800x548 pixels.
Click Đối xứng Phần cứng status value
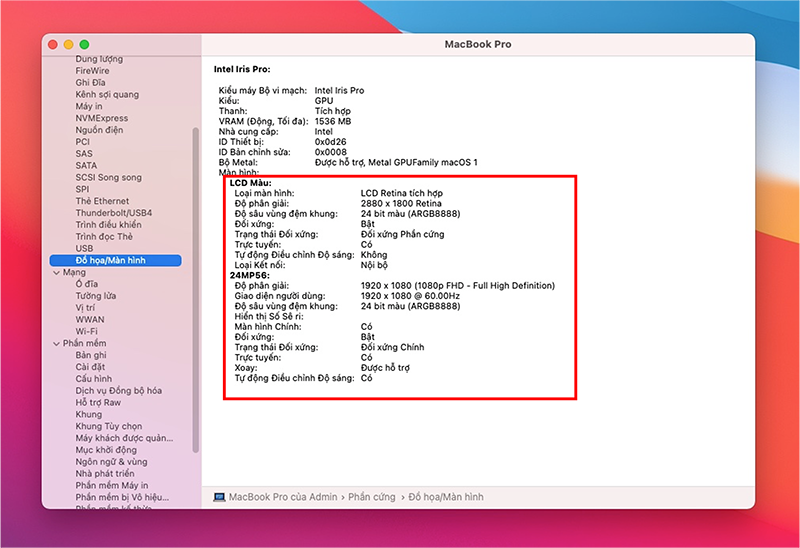[403, 234]
